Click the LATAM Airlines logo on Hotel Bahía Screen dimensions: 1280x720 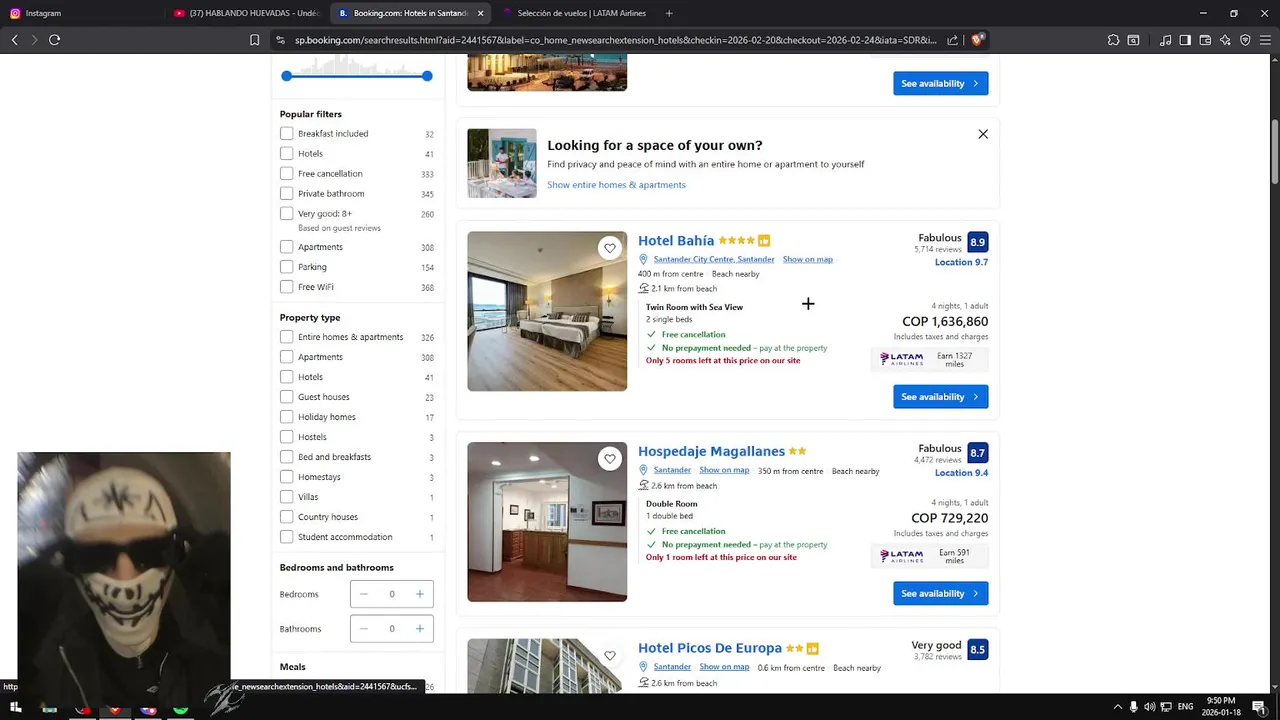point(901,359)
